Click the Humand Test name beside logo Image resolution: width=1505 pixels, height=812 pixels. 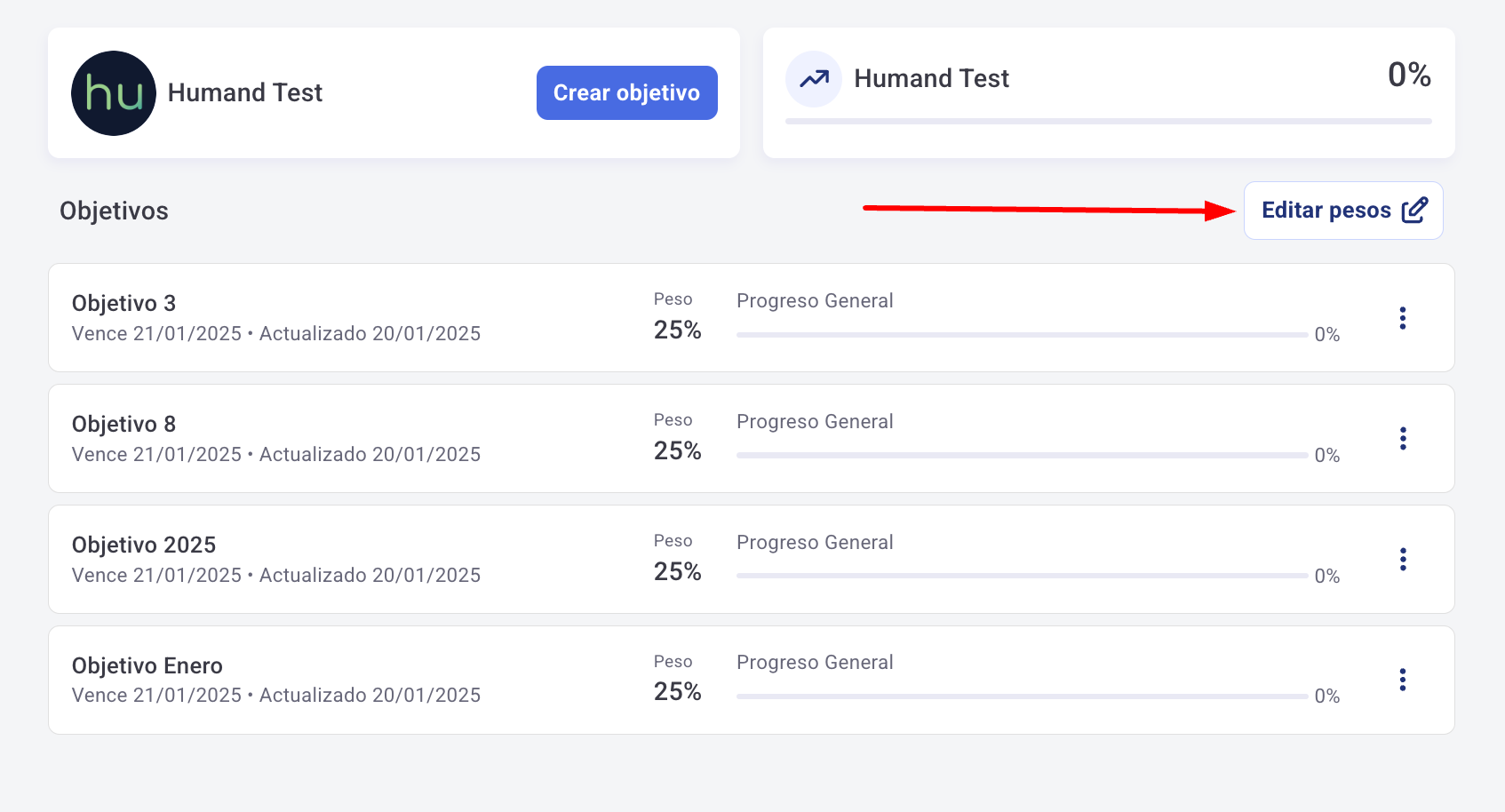245,93
